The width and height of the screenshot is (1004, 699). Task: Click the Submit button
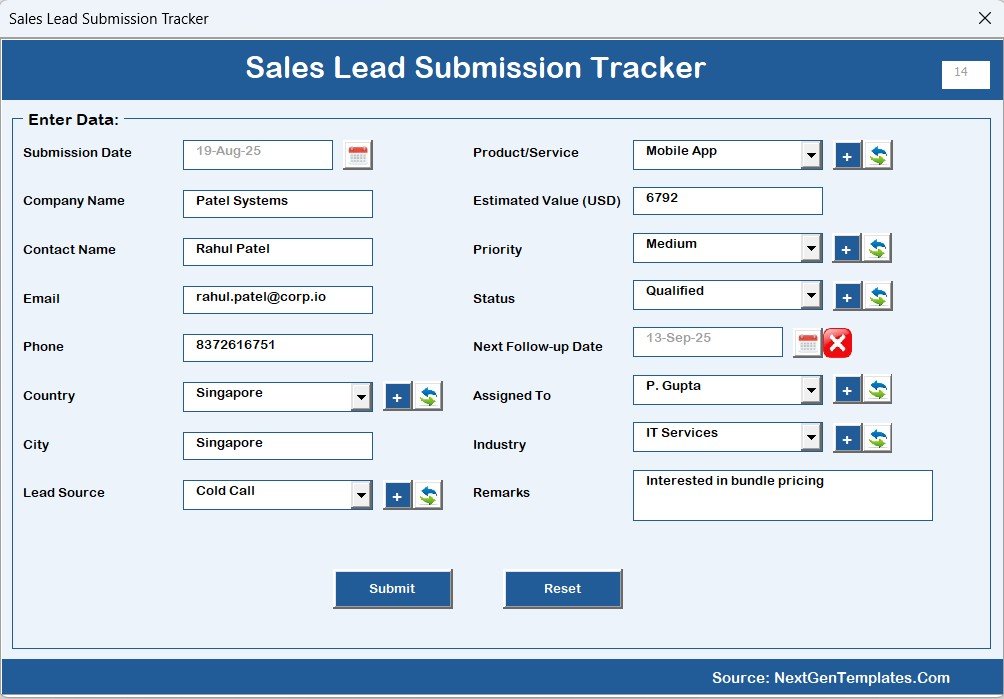[392, 589]
